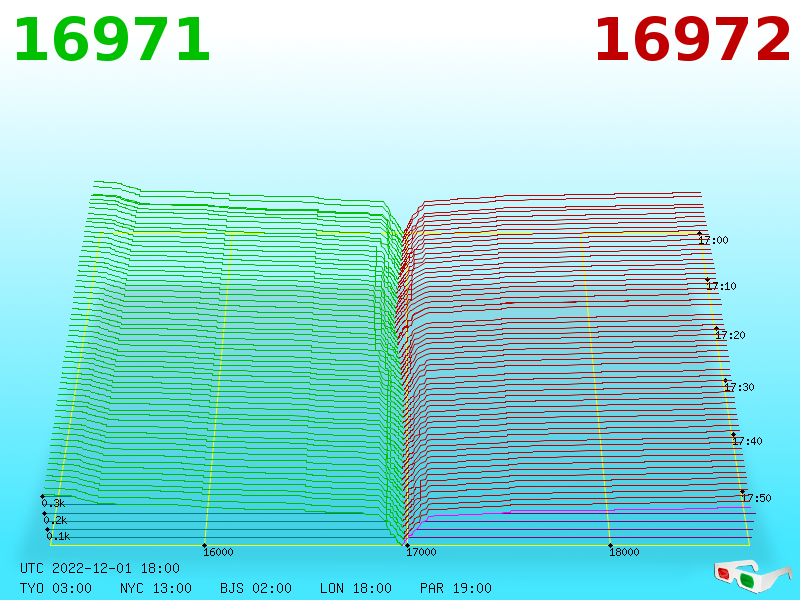Click the LON 18:00 London time
The height and width of the screenshot is (600, 800).
click(x=356, y=588)
